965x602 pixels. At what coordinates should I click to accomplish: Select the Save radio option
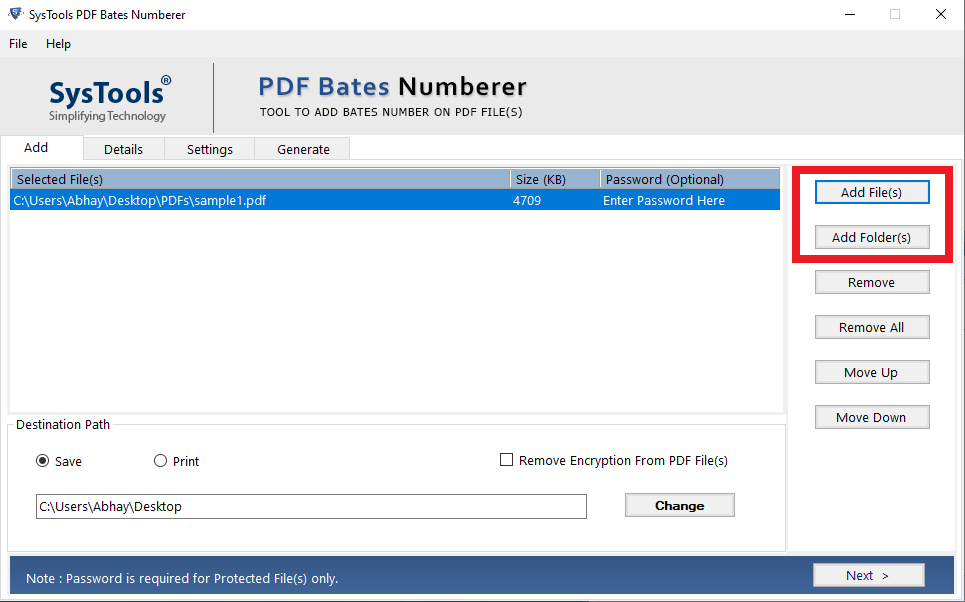pos(42,460)
